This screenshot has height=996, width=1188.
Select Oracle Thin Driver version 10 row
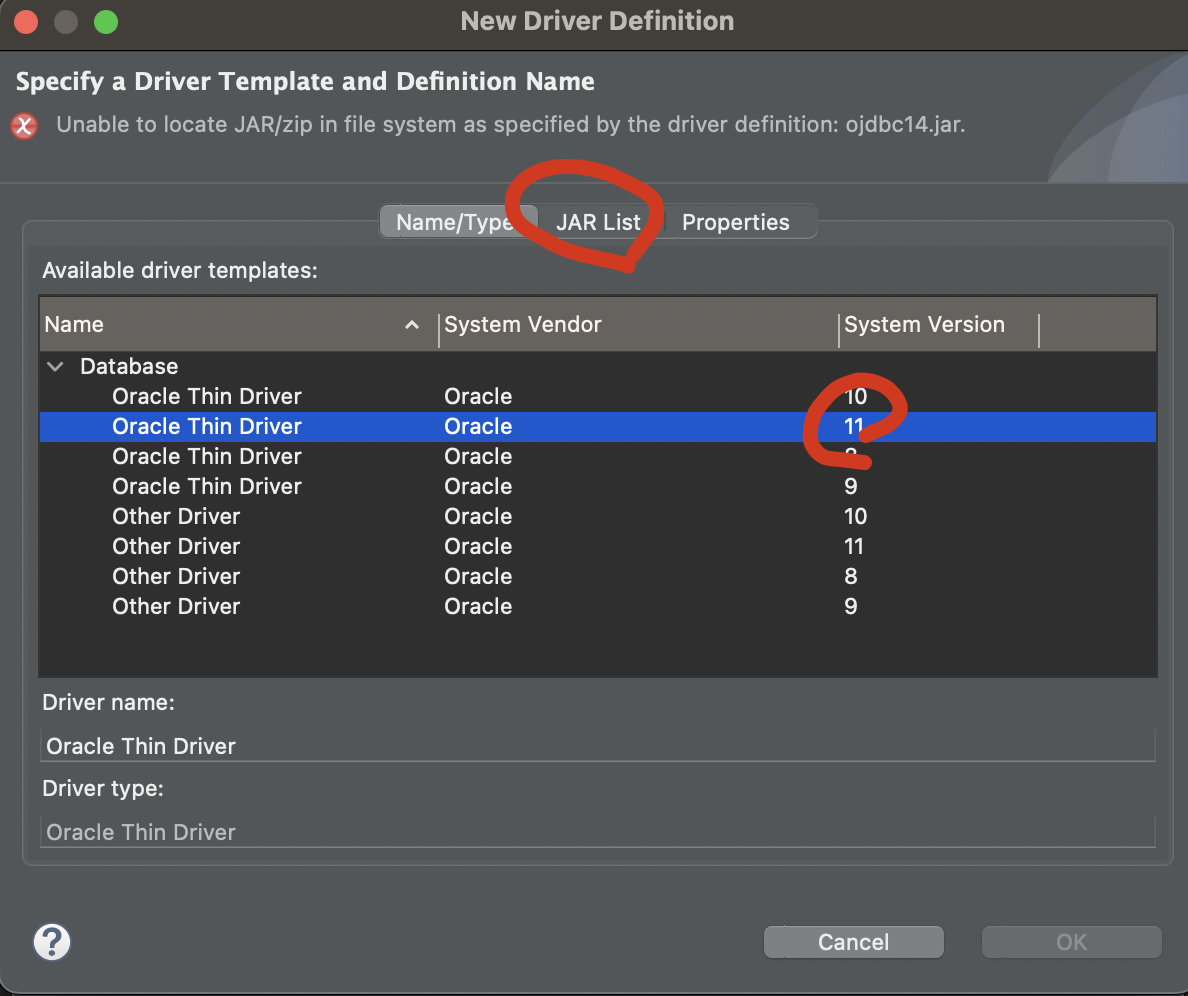point(598,396)
